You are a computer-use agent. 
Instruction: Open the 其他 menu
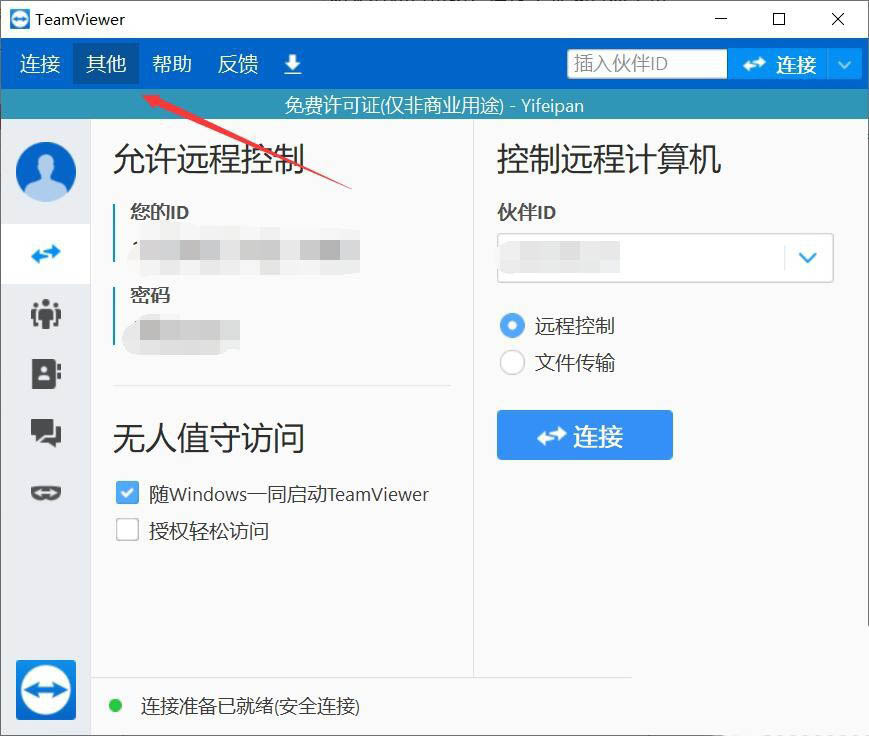pyautogui.click(x=106, y=64)
